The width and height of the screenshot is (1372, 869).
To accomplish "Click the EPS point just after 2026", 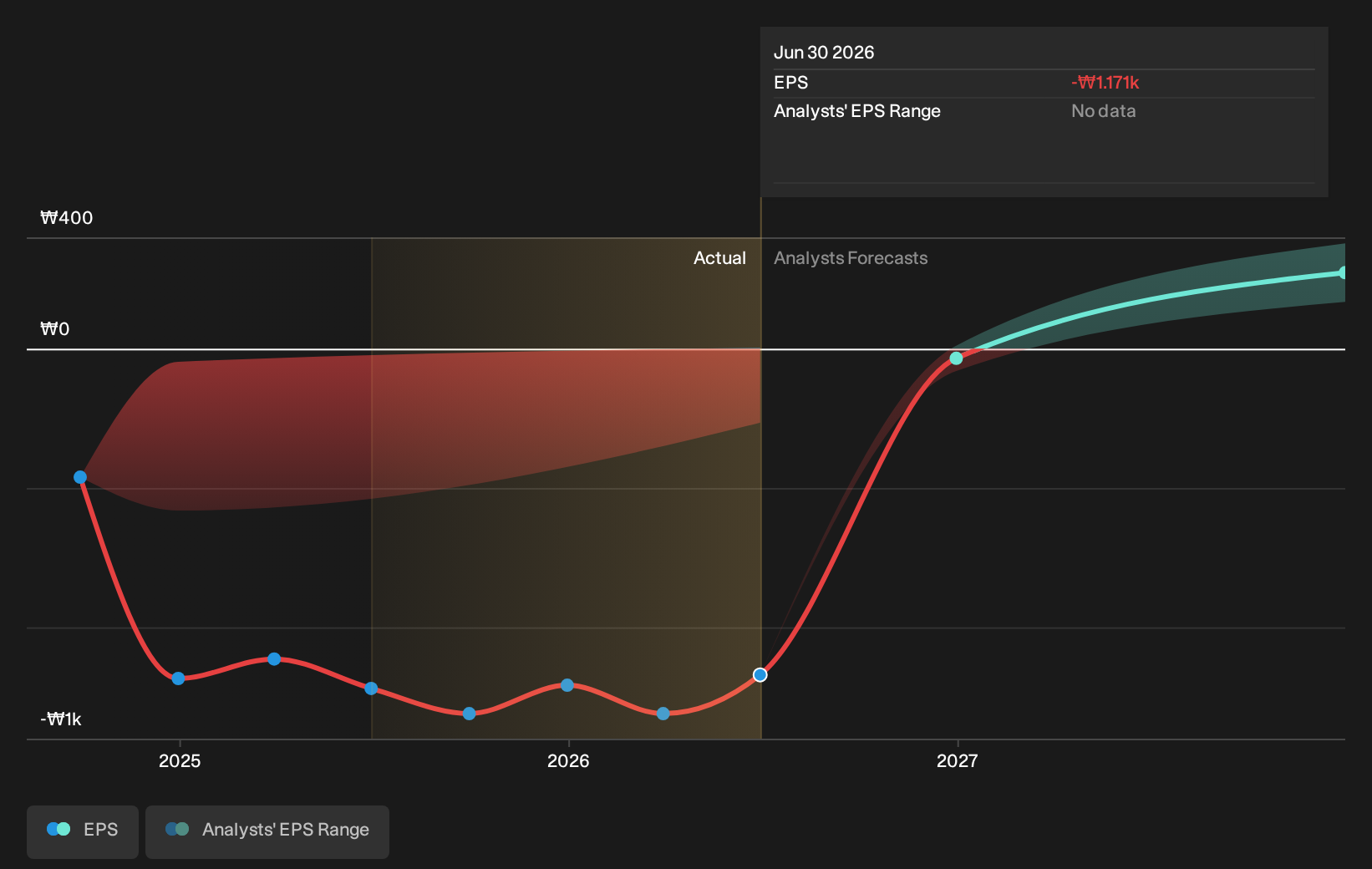I will (663, 714).
